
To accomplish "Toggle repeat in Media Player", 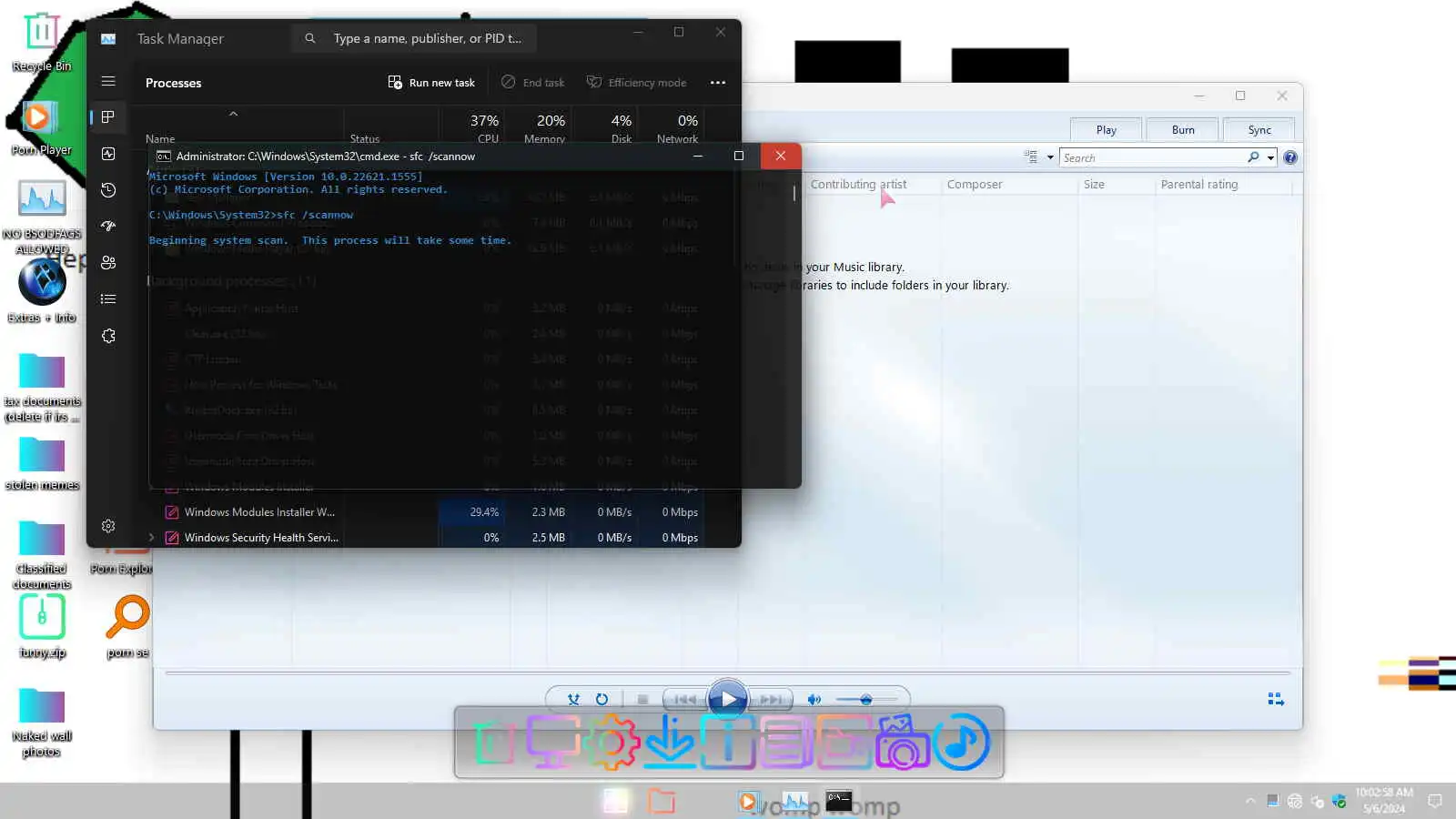I will tap(602, 699).
